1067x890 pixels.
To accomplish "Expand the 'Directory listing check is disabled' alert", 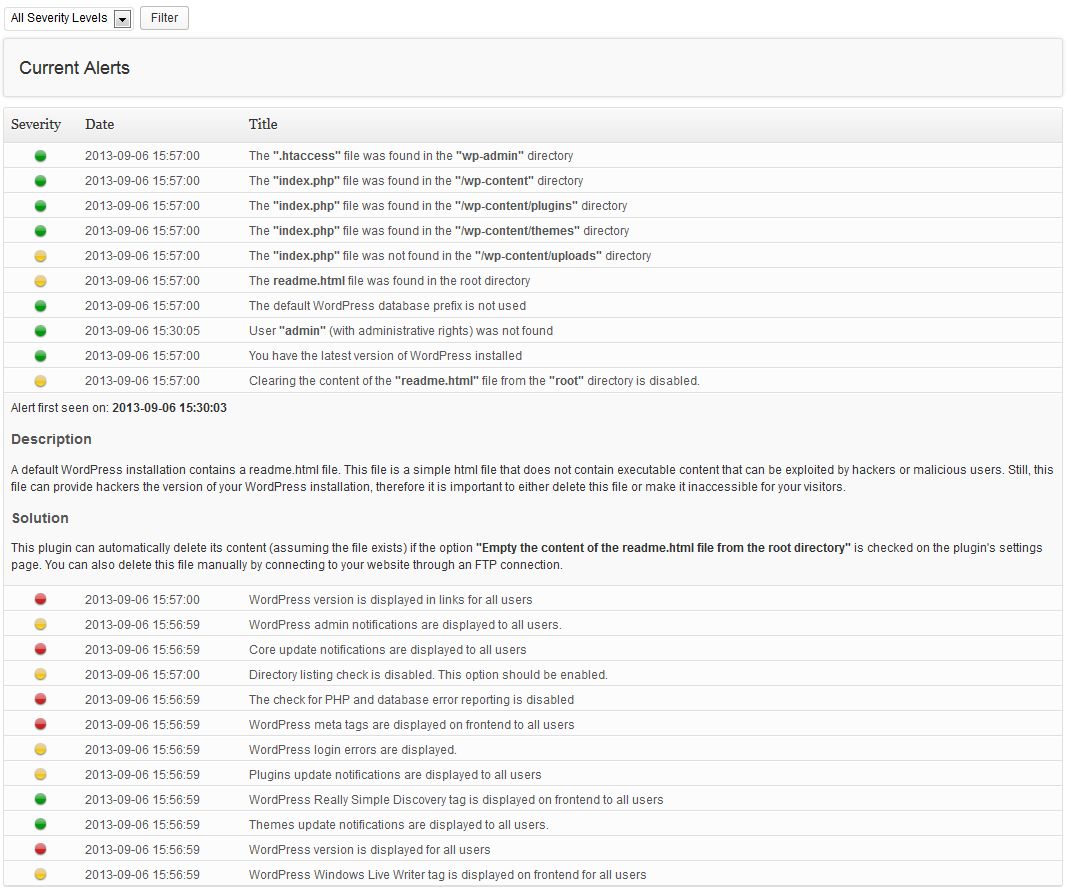I will [x=427, y=675].
